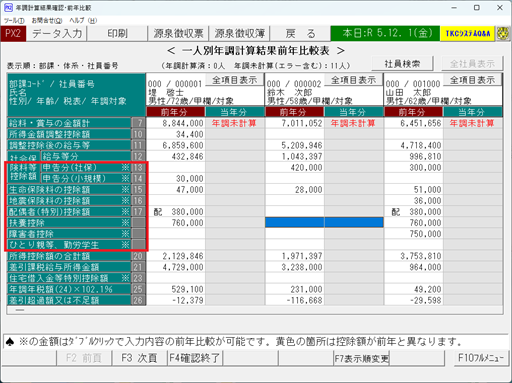512x383 pixels.
Task: Show all items for employee 001000
Action: pyautogui.click(x=472, y=80)
